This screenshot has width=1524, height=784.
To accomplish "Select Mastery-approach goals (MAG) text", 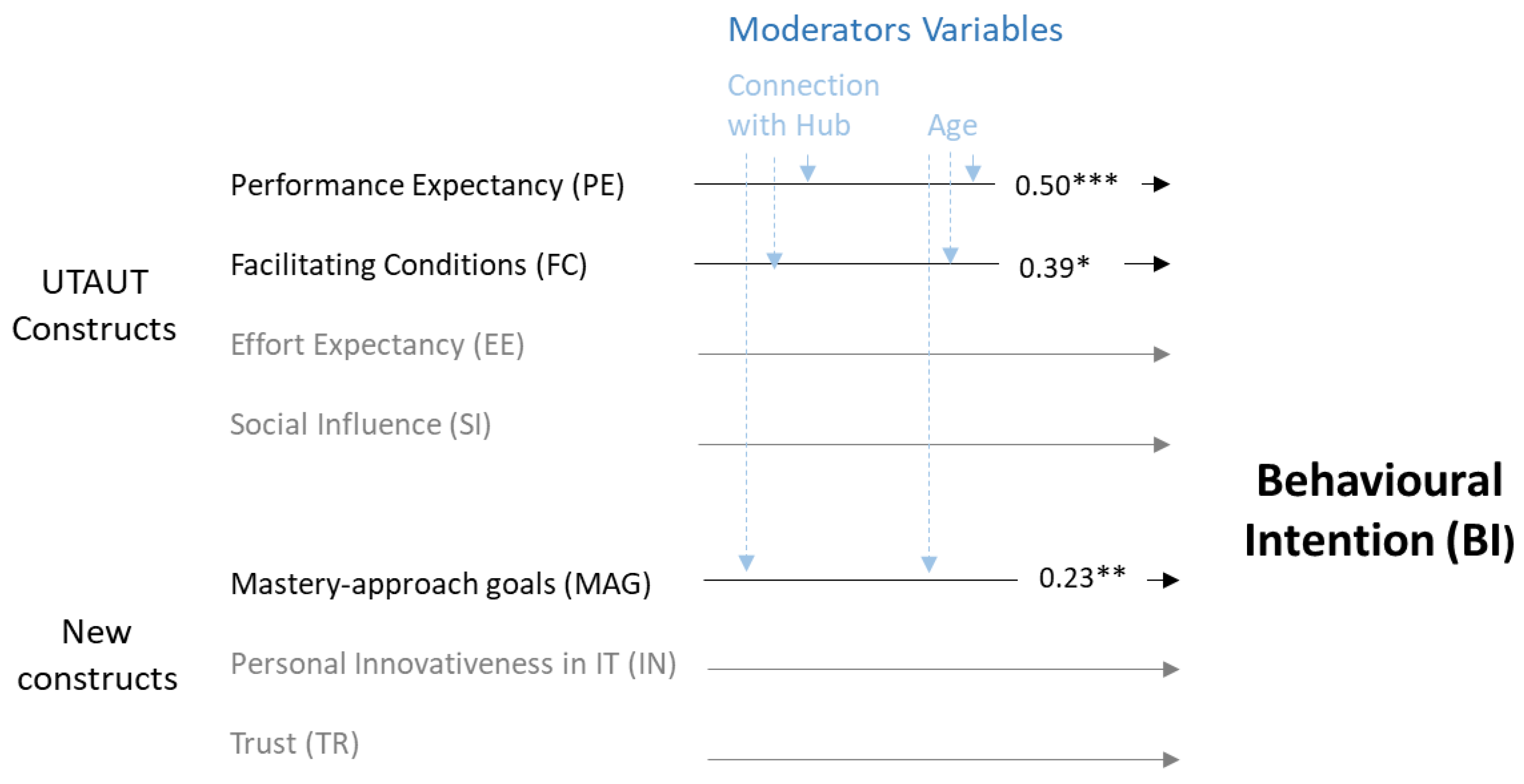I will pos(441,584).
